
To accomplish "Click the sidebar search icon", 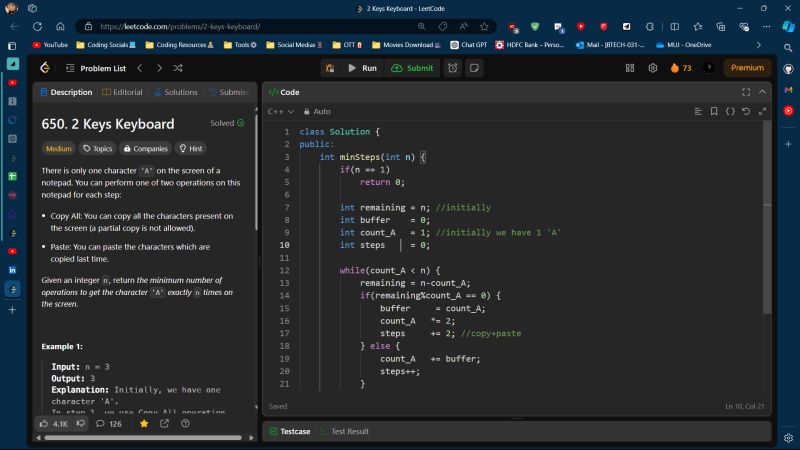I will pos(788,48).
